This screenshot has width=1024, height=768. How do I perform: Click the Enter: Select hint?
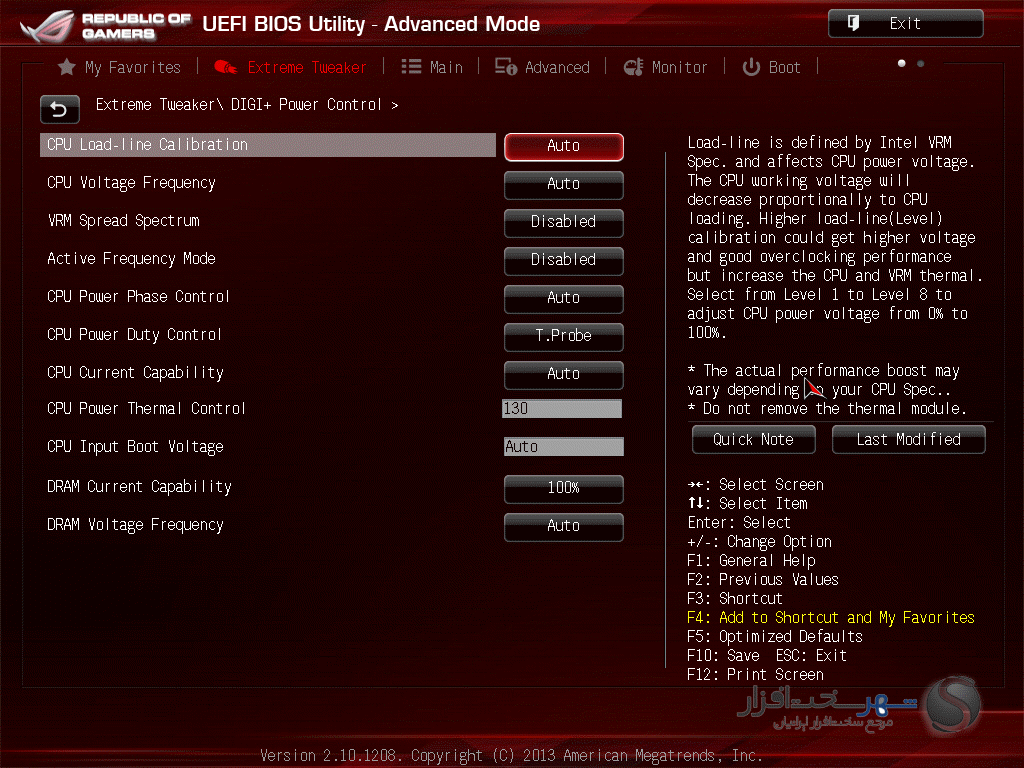(739, 523)
